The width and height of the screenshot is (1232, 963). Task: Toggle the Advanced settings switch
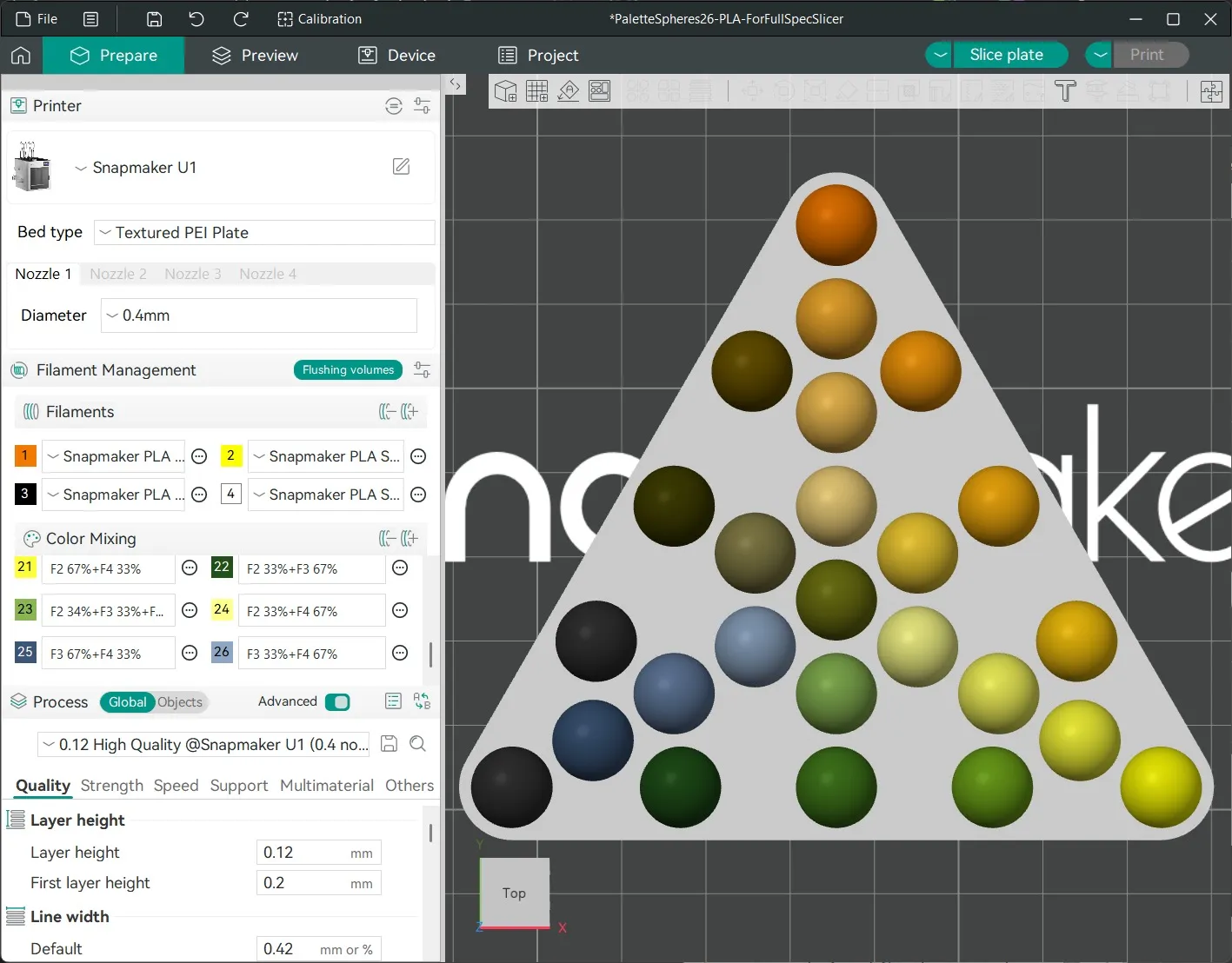click(337, 701)
